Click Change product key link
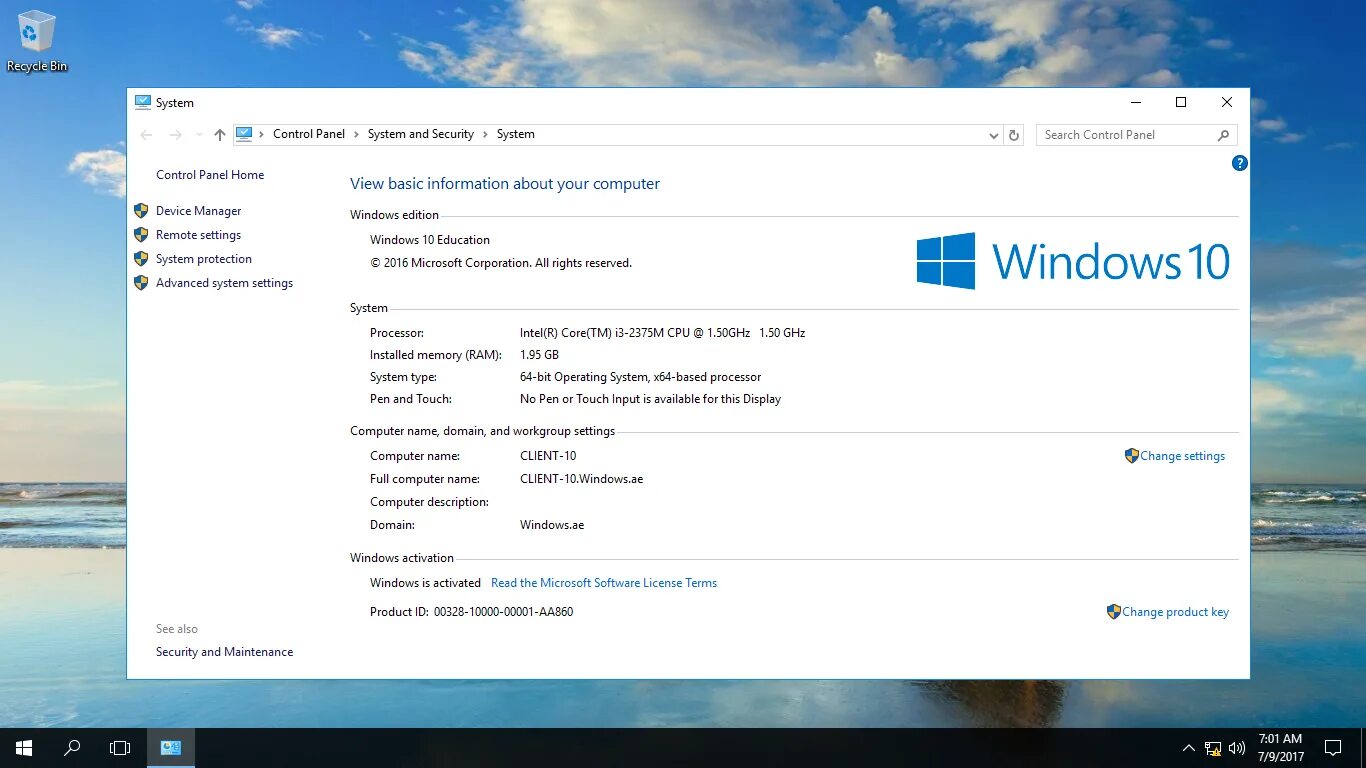 coord(1175,612)
